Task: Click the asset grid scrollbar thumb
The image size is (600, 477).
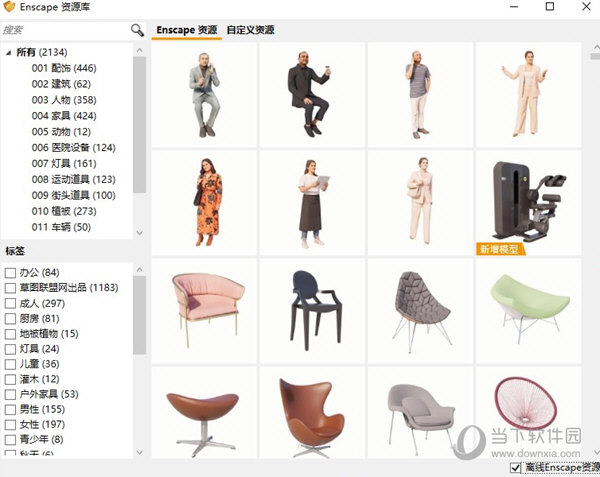Action: pos(595,56)
